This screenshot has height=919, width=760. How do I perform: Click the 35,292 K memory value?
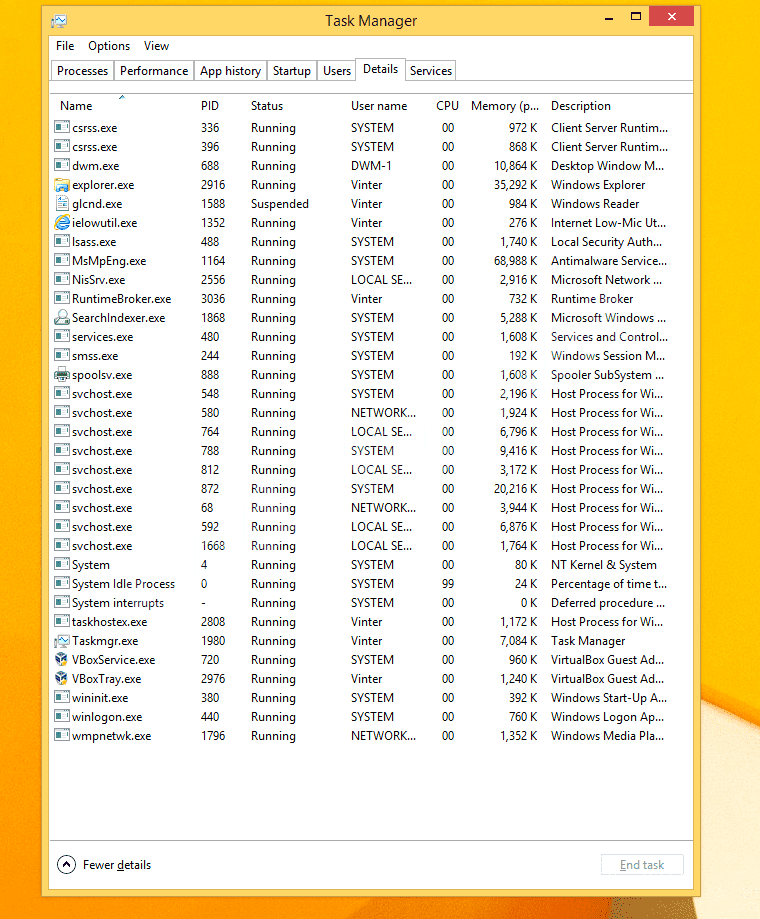pyautogui.click(x=515, y=185)
